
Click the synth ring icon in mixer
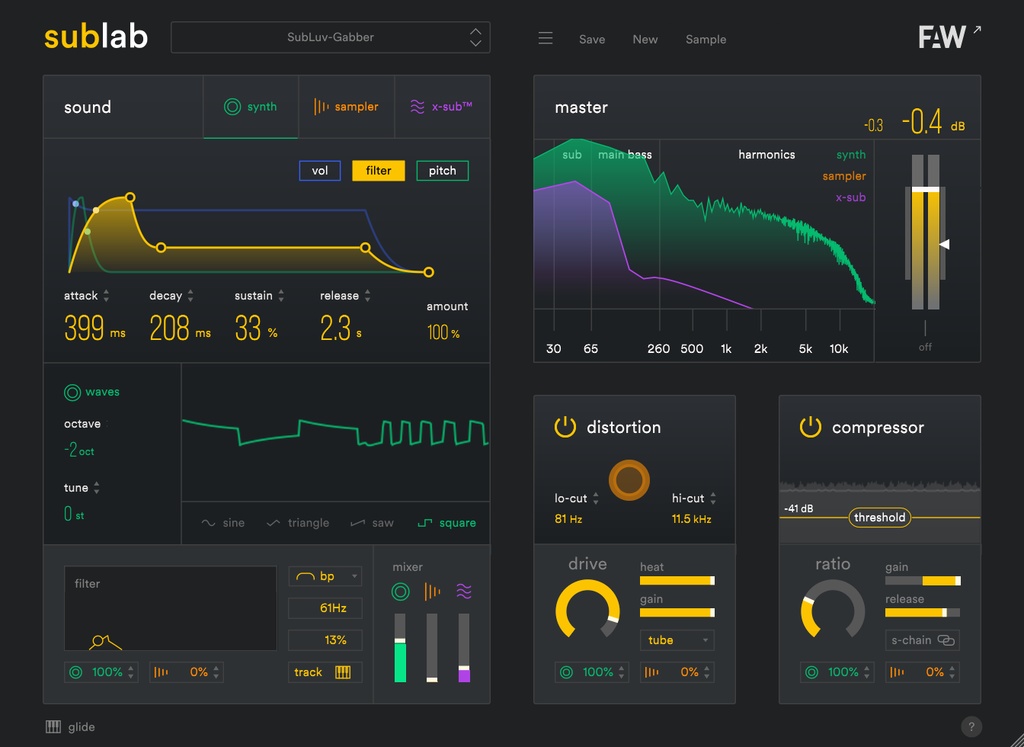click(x=400, y=592)
